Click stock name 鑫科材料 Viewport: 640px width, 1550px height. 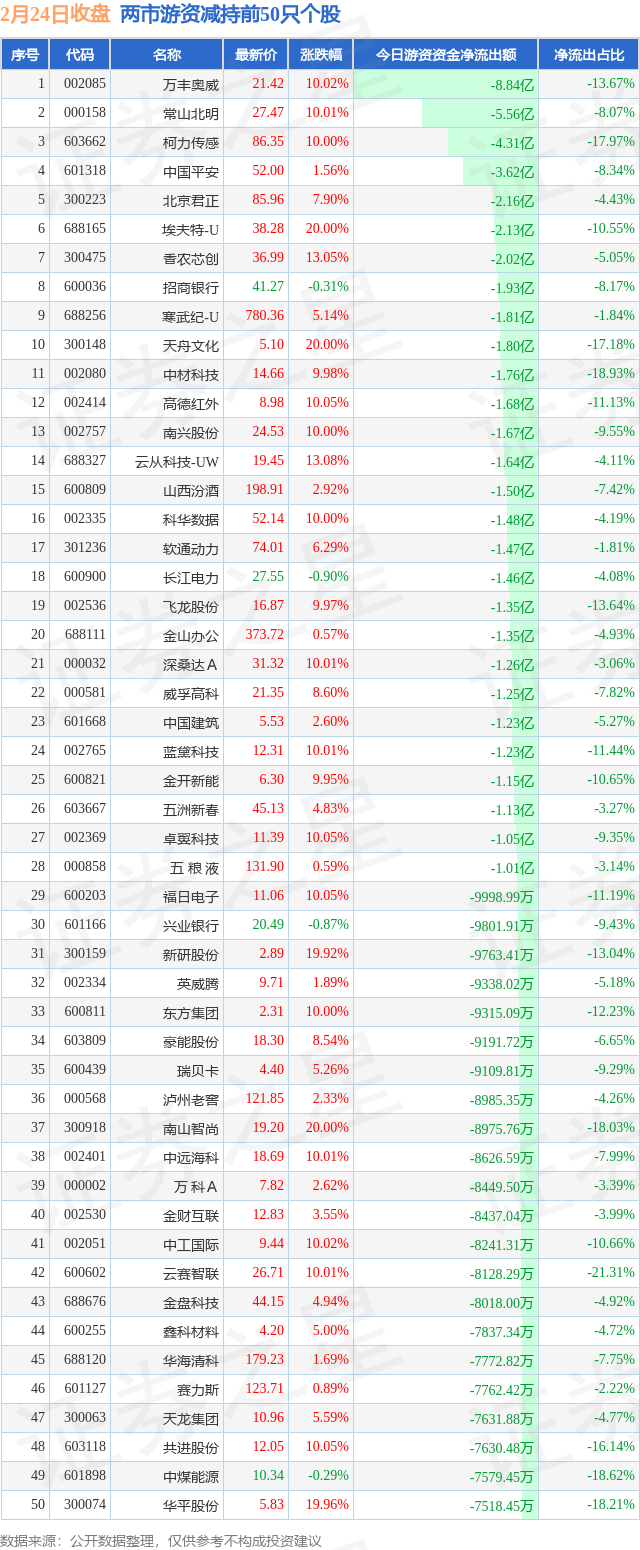(x=191, y=1331)
